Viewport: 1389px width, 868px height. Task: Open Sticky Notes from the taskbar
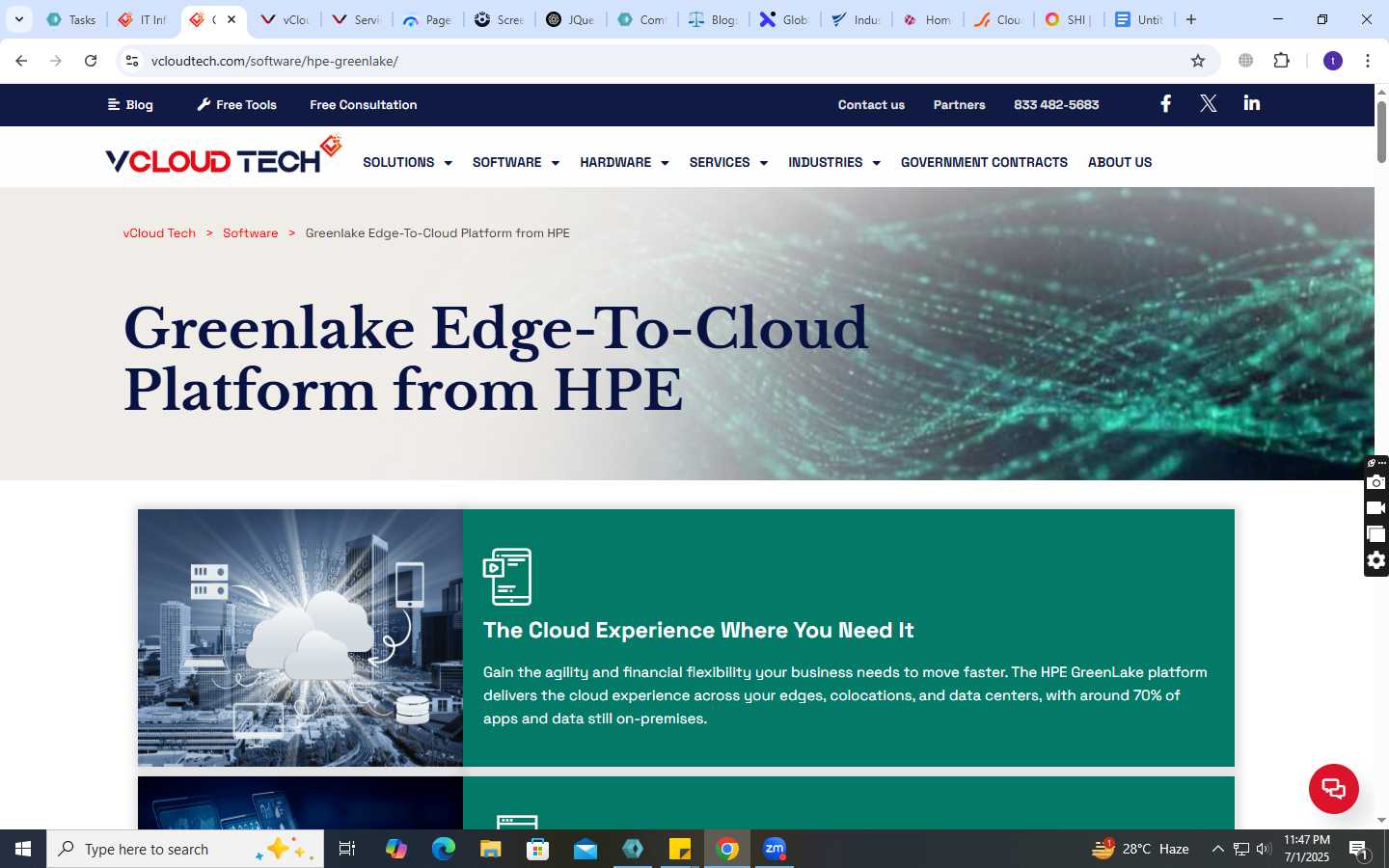(680, 849)
